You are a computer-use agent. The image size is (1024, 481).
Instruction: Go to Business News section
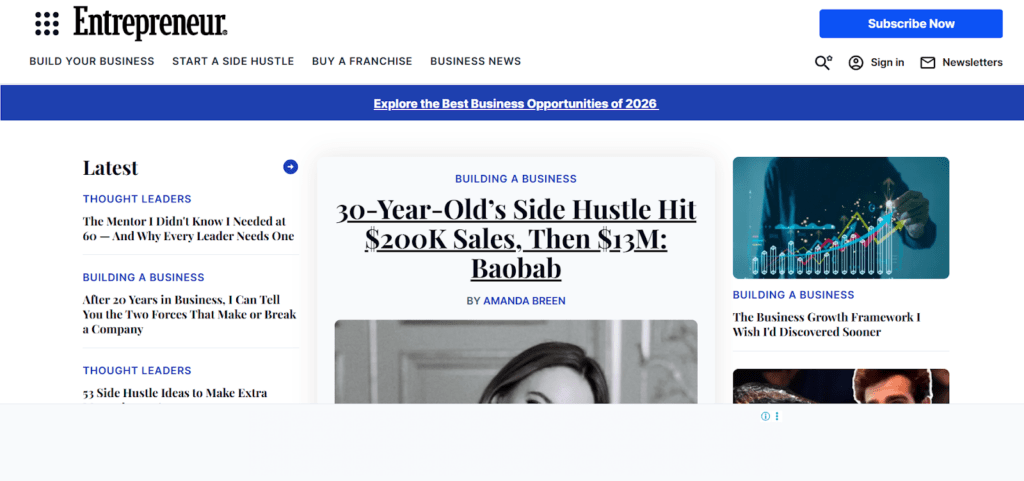475,61
